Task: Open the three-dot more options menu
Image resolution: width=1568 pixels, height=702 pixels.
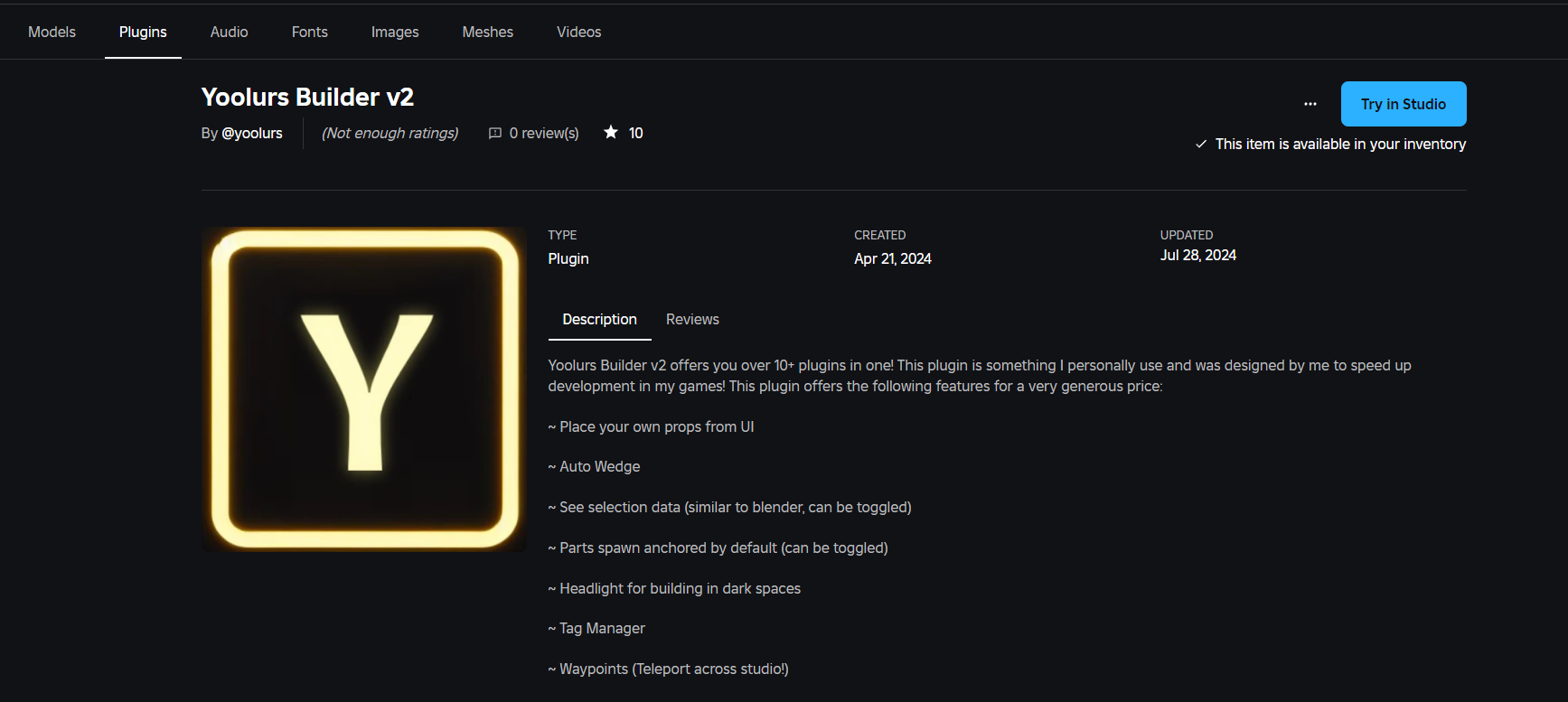Action: [x=1310, y=104]
